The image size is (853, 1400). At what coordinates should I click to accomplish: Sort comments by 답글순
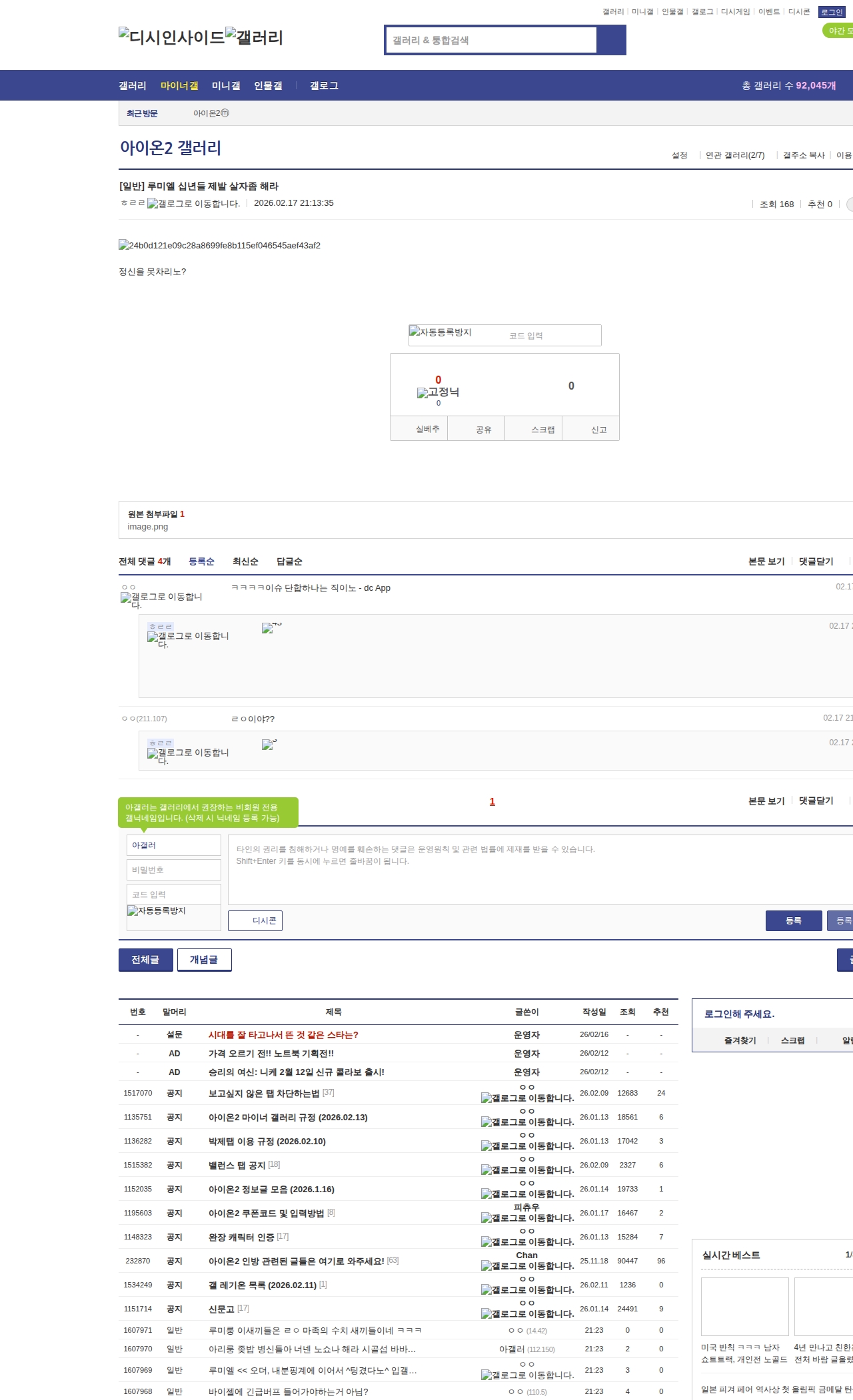[x=289, y=561]
